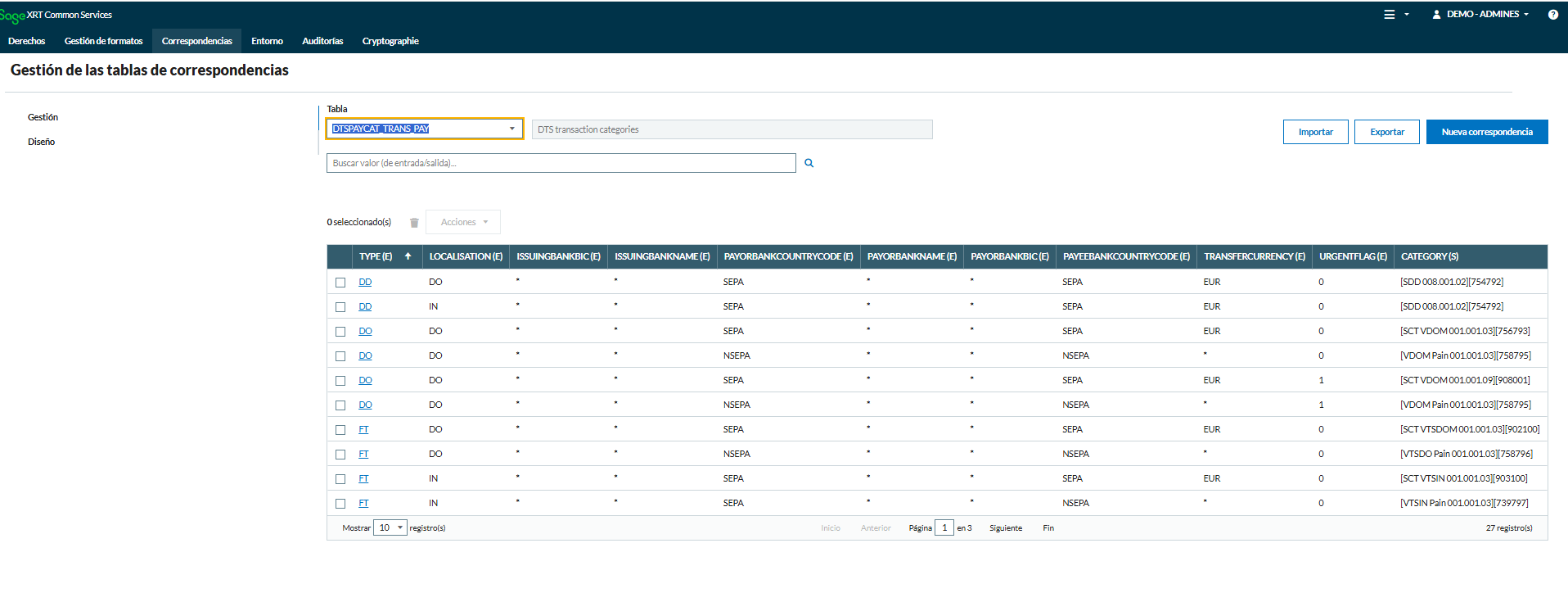Viewport: 1568px width, 602px height.
Task: Click the Exportar button
Action: point(1386,132)
